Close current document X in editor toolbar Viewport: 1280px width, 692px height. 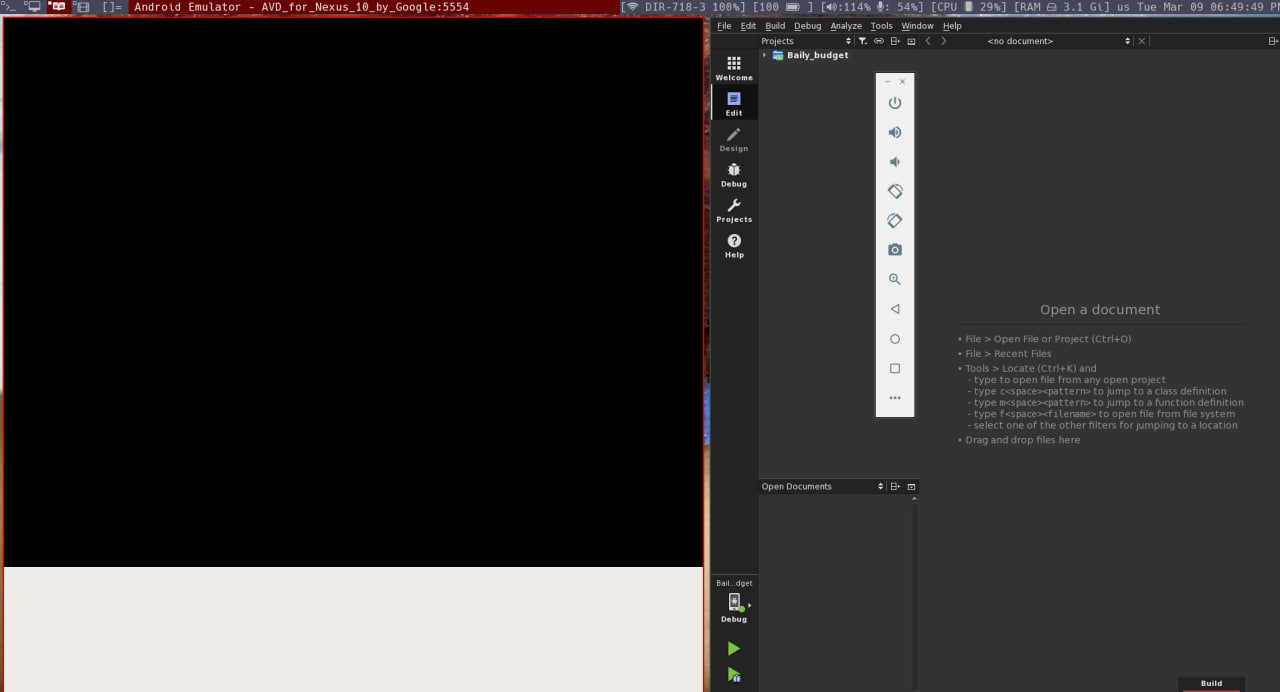[x=1142, y=41]
